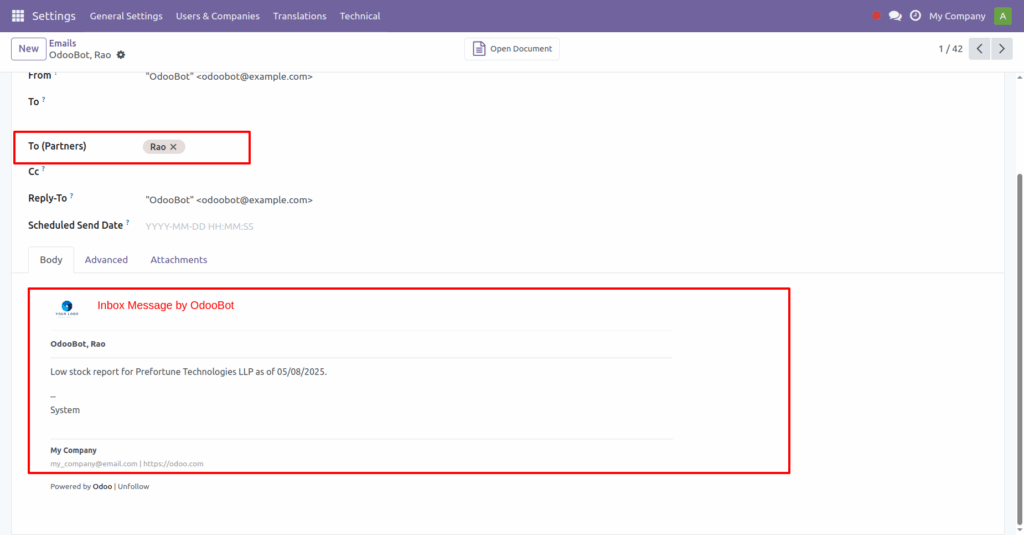
Task: Switch to the Advanced tab
Action: click(x=106, y=259)
